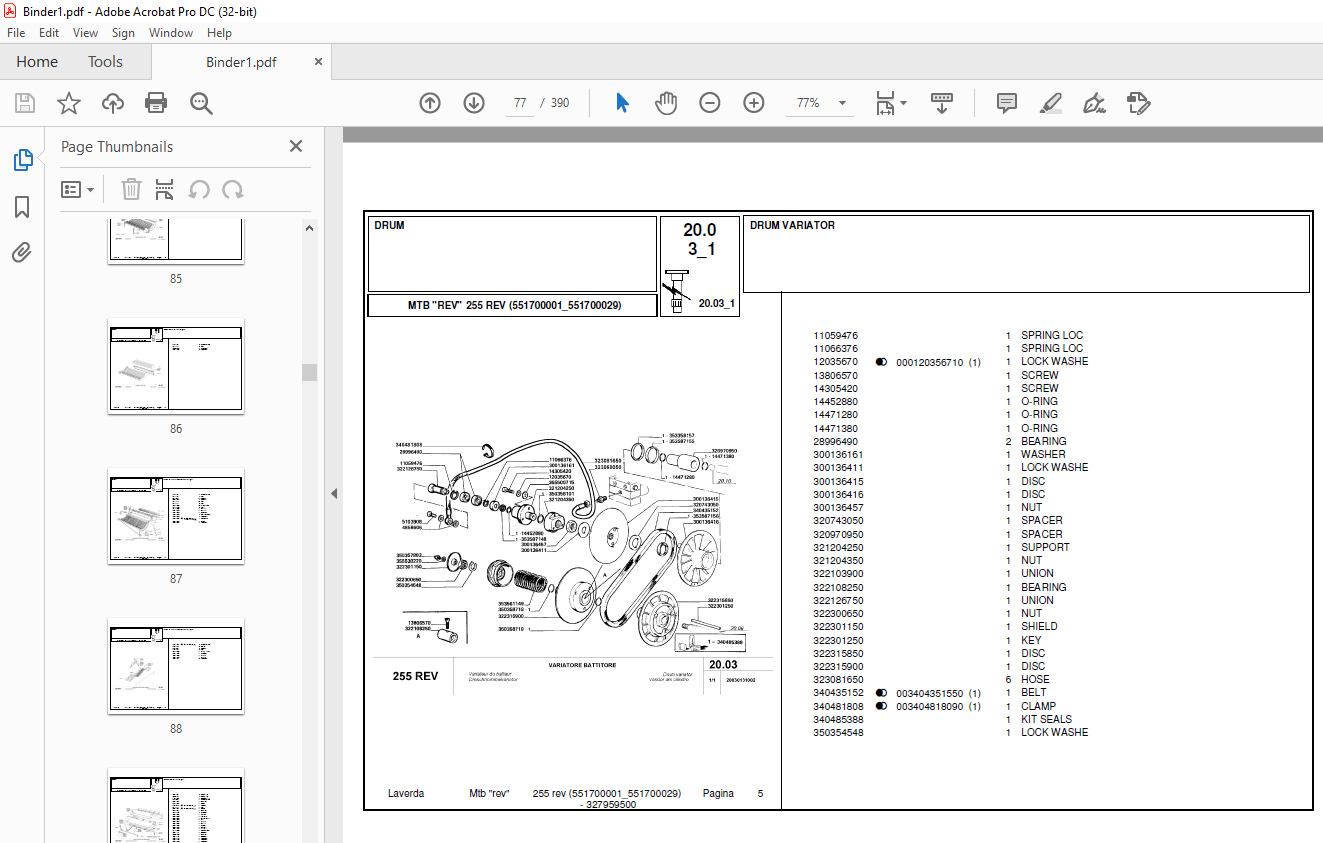1323x843 pixels.
Task: Click the stamp or send icon
Action: pyautogui.click(x=1138, y=103)
